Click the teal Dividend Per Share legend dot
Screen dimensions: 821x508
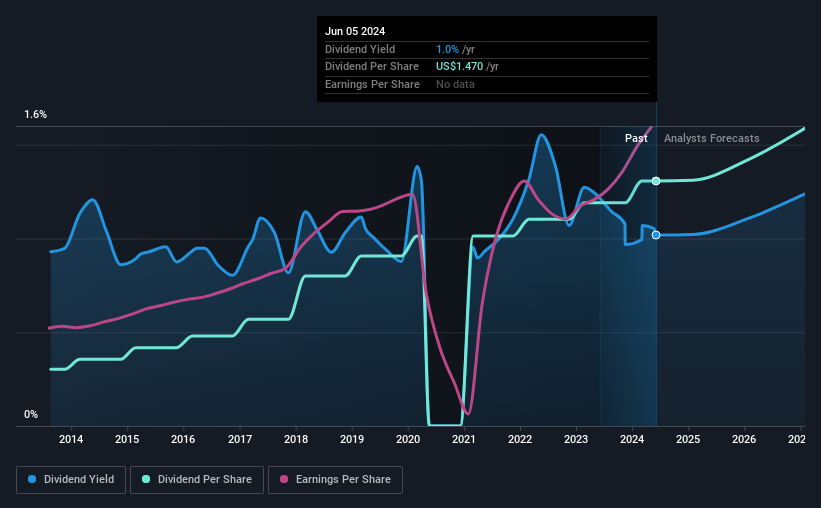click(146, 479)
